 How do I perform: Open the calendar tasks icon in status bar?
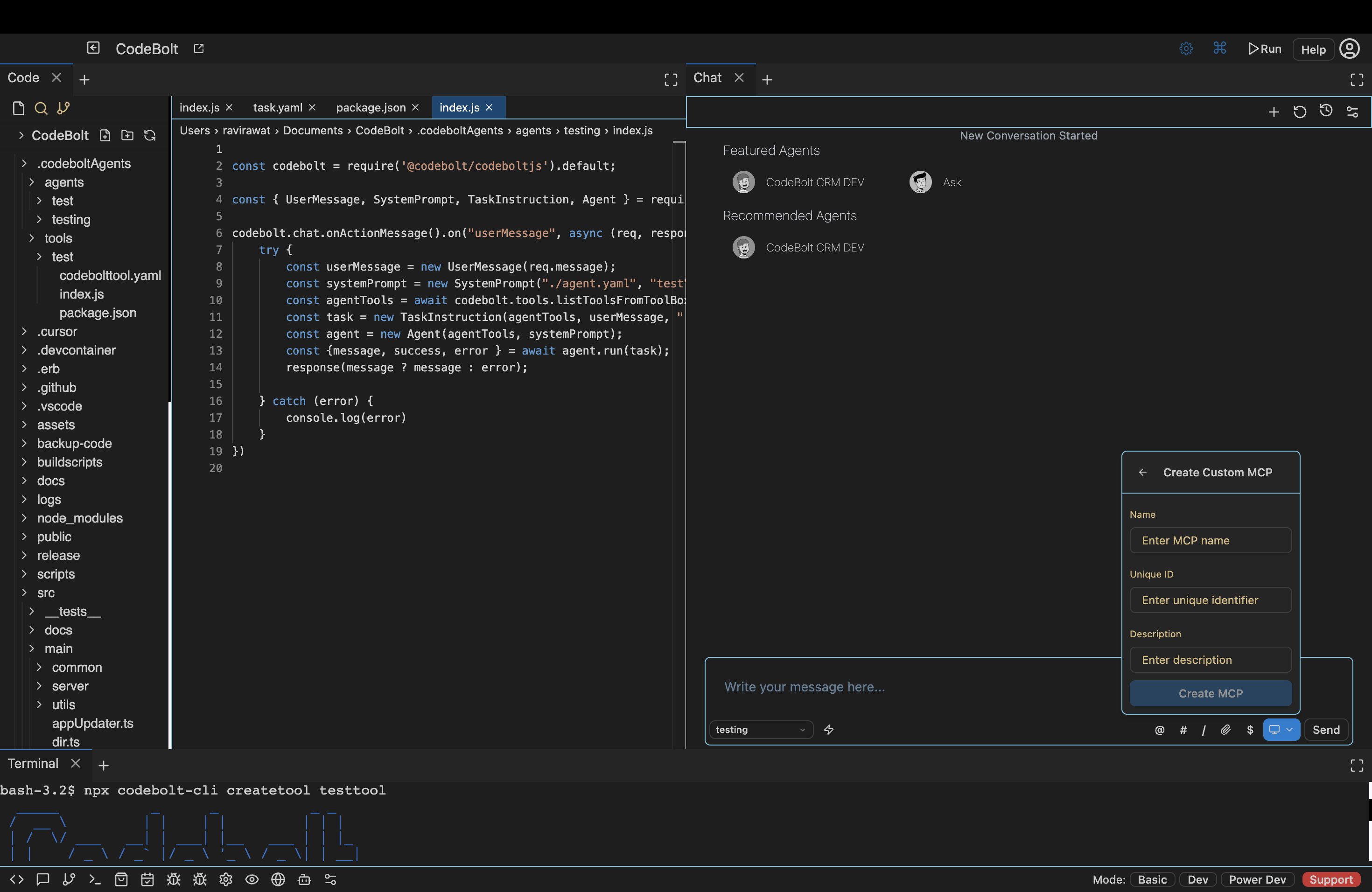(147, 879)
